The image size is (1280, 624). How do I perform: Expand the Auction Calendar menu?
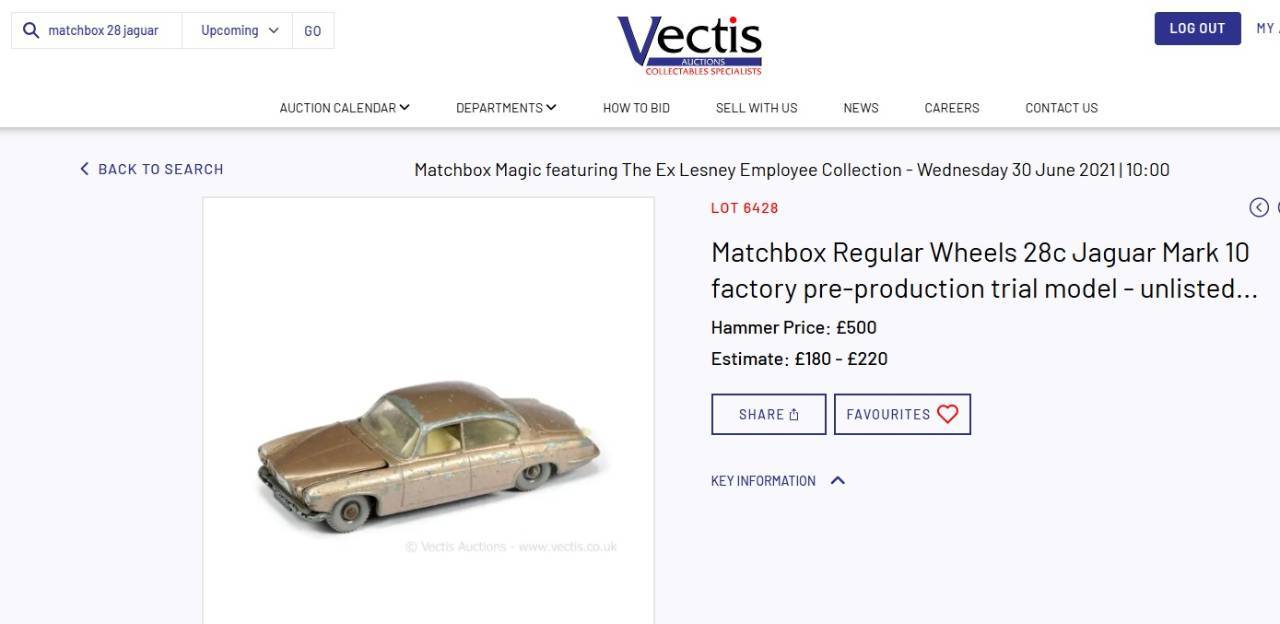coord(345,108)
